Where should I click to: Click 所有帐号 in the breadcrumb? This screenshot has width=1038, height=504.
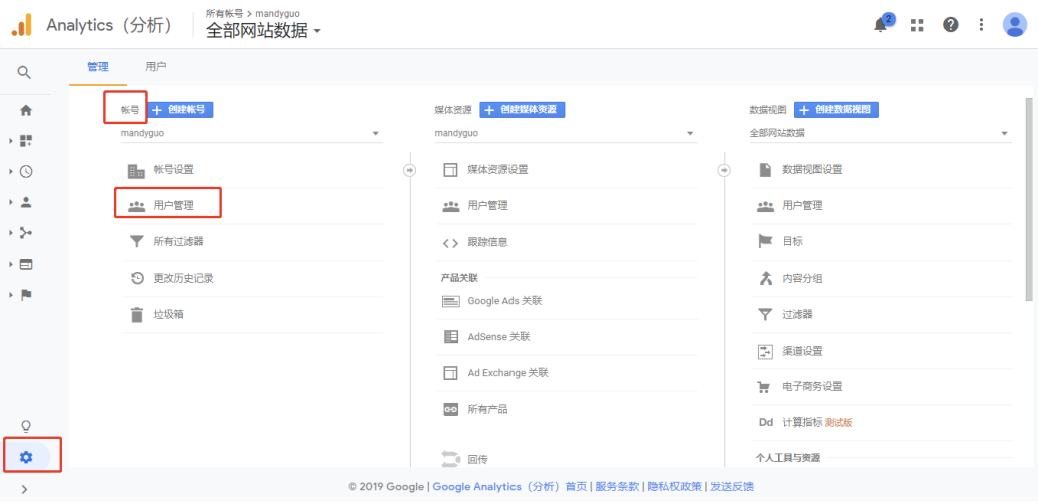pyautogui.click(x=223, y=13)
